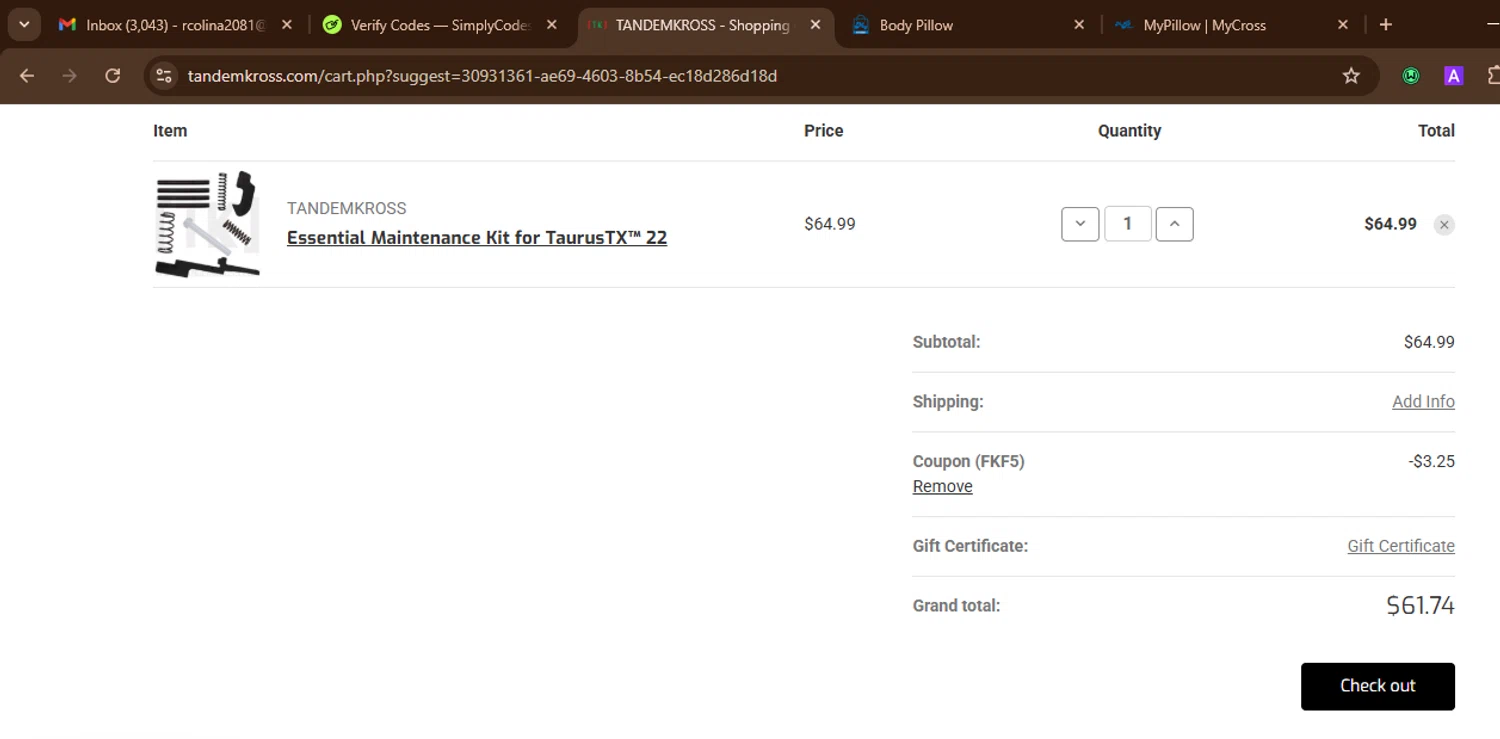The image size is (1500, 739).
Task: Decrease the item quantity
Action: tap(1080, 224)
